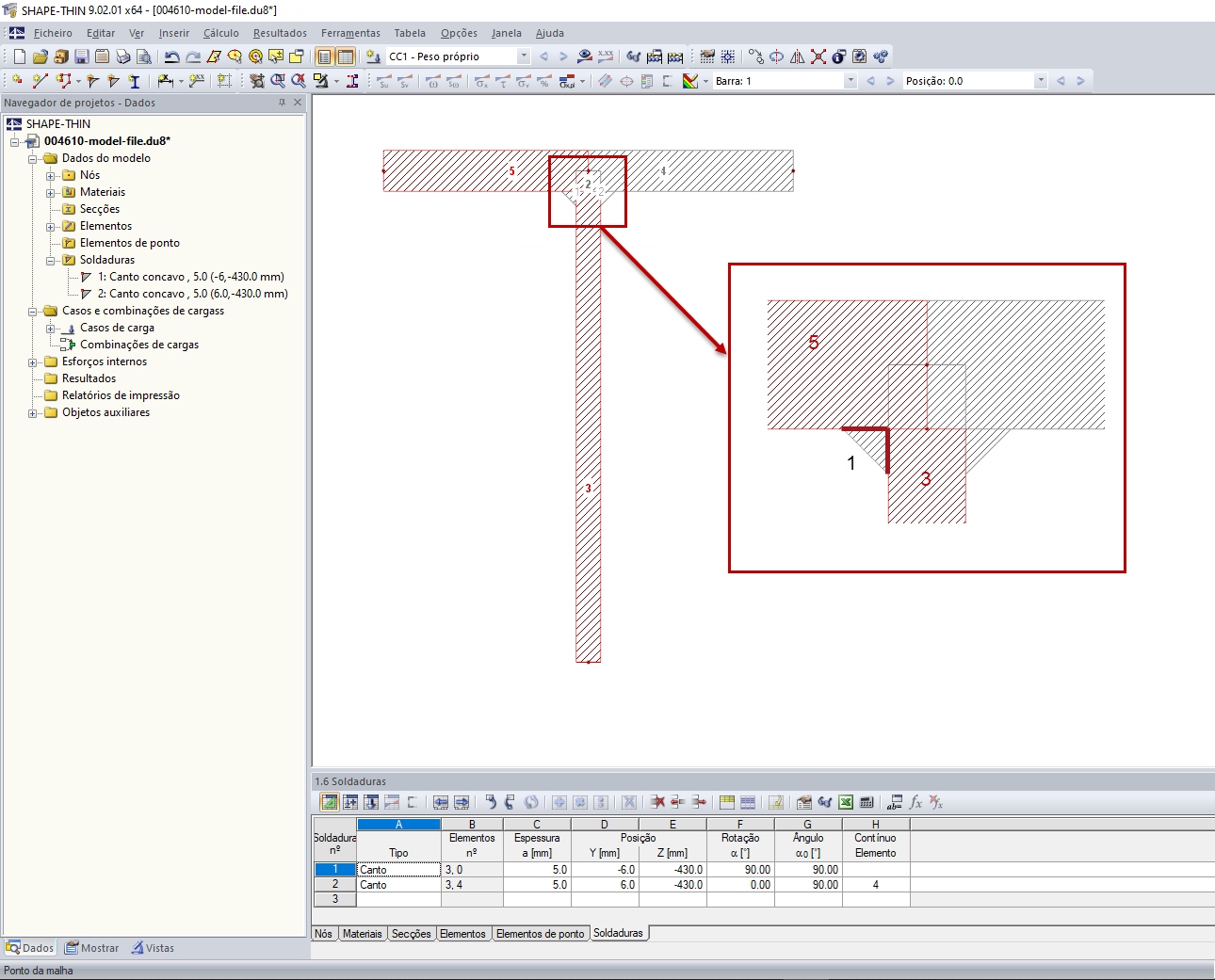Open the load case CC1 dropdown

point(524,56)
